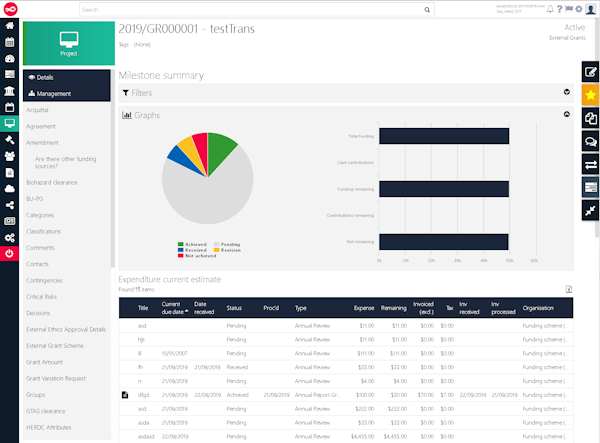Open the Critical Risks link
This screenshot has width=600, height=443.
tap(44, 298)
